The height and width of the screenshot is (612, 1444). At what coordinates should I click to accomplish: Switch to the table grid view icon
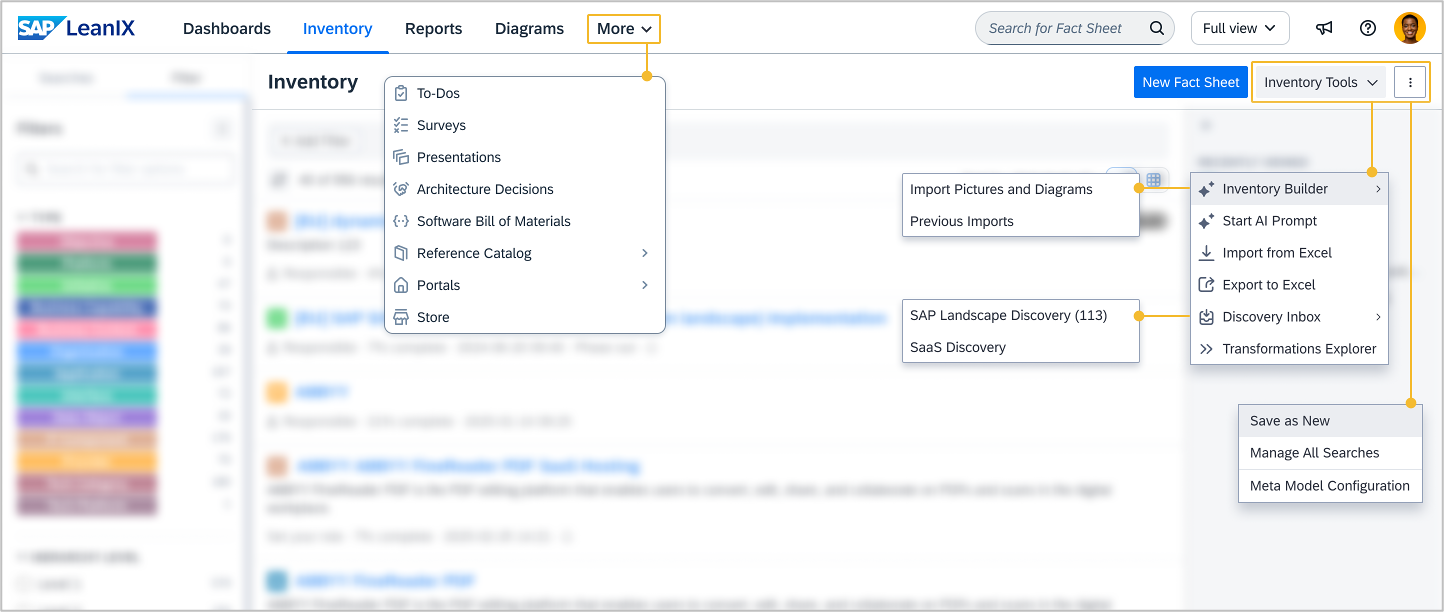coord(1153,180)
